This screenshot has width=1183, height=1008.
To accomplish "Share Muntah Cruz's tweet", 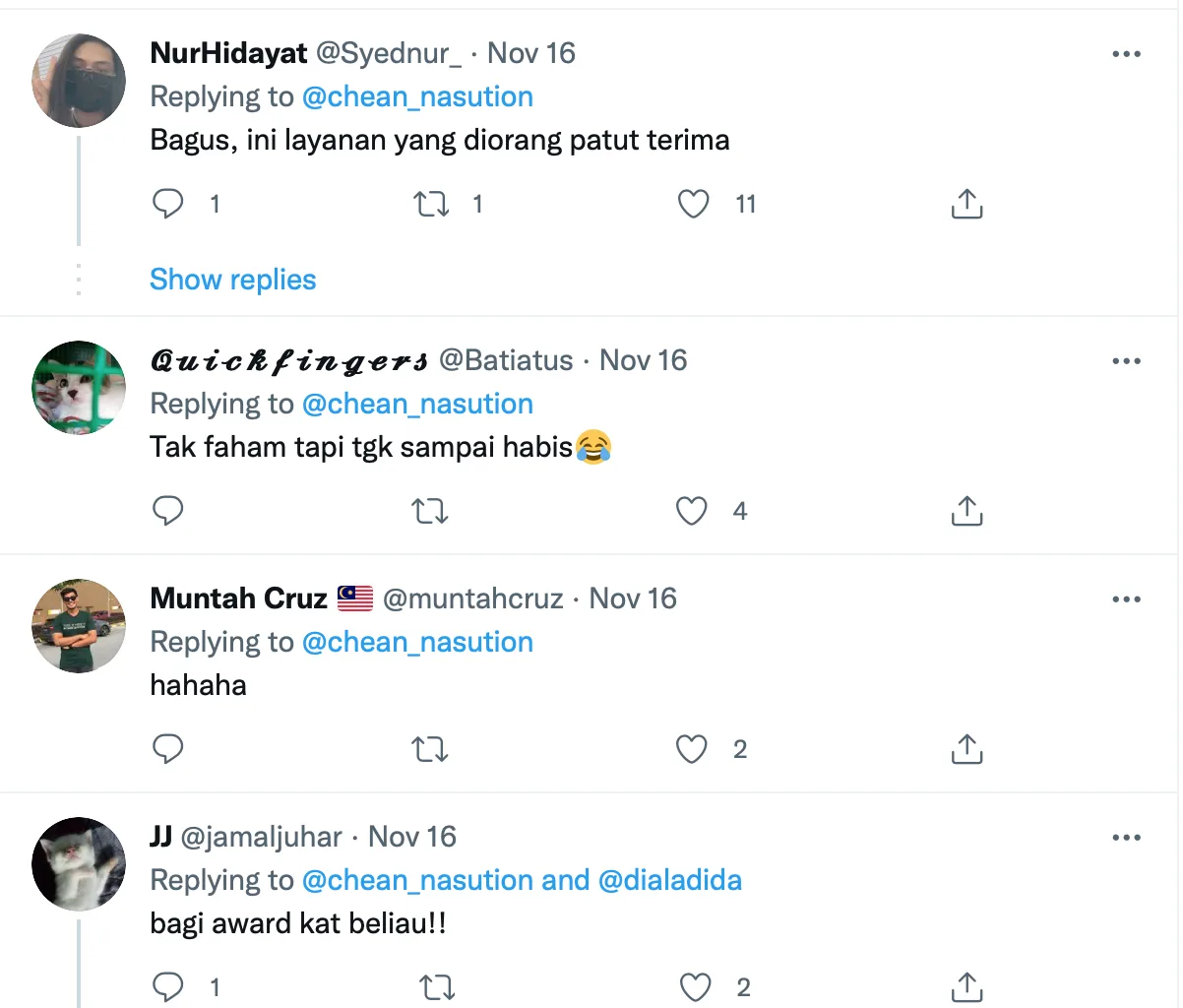I will pos(966,749).
